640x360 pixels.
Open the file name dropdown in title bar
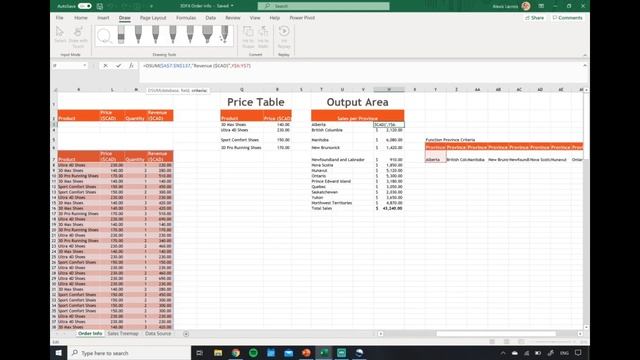tap(232, 6)
